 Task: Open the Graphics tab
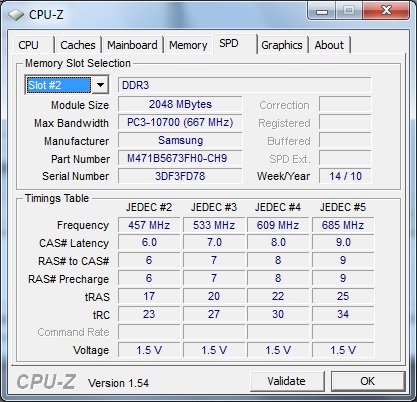tap(282, 45)
